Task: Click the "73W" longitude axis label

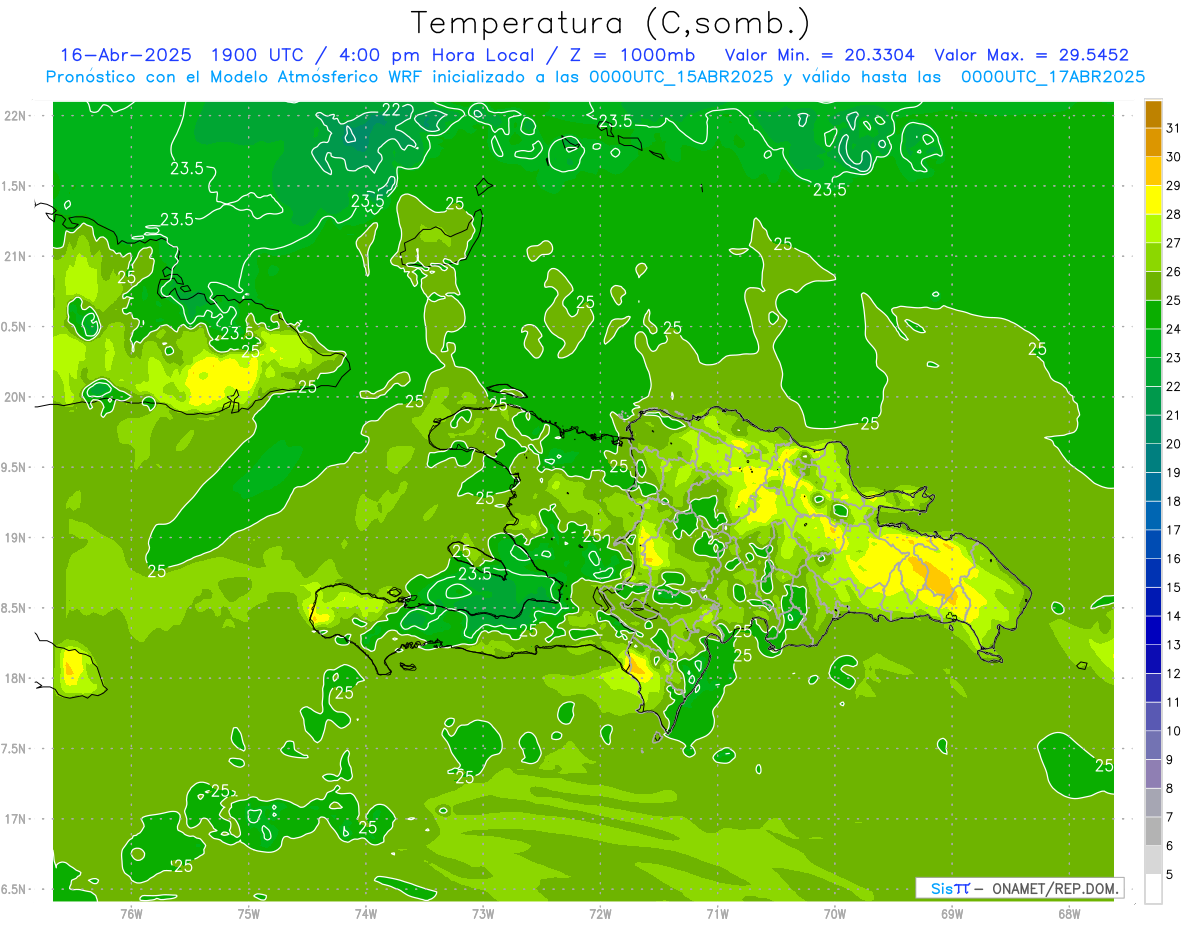Action: click(x=483, y=913)
